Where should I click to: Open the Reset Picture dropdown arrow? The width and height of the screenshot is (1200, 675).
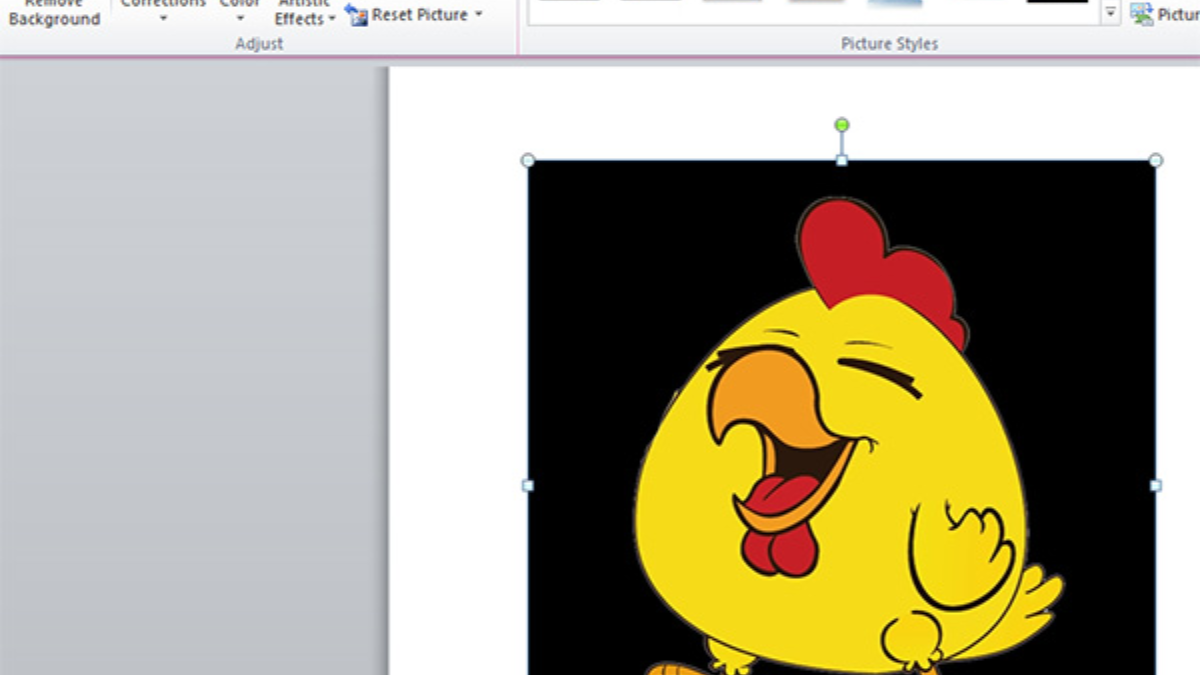click(478, 15)
